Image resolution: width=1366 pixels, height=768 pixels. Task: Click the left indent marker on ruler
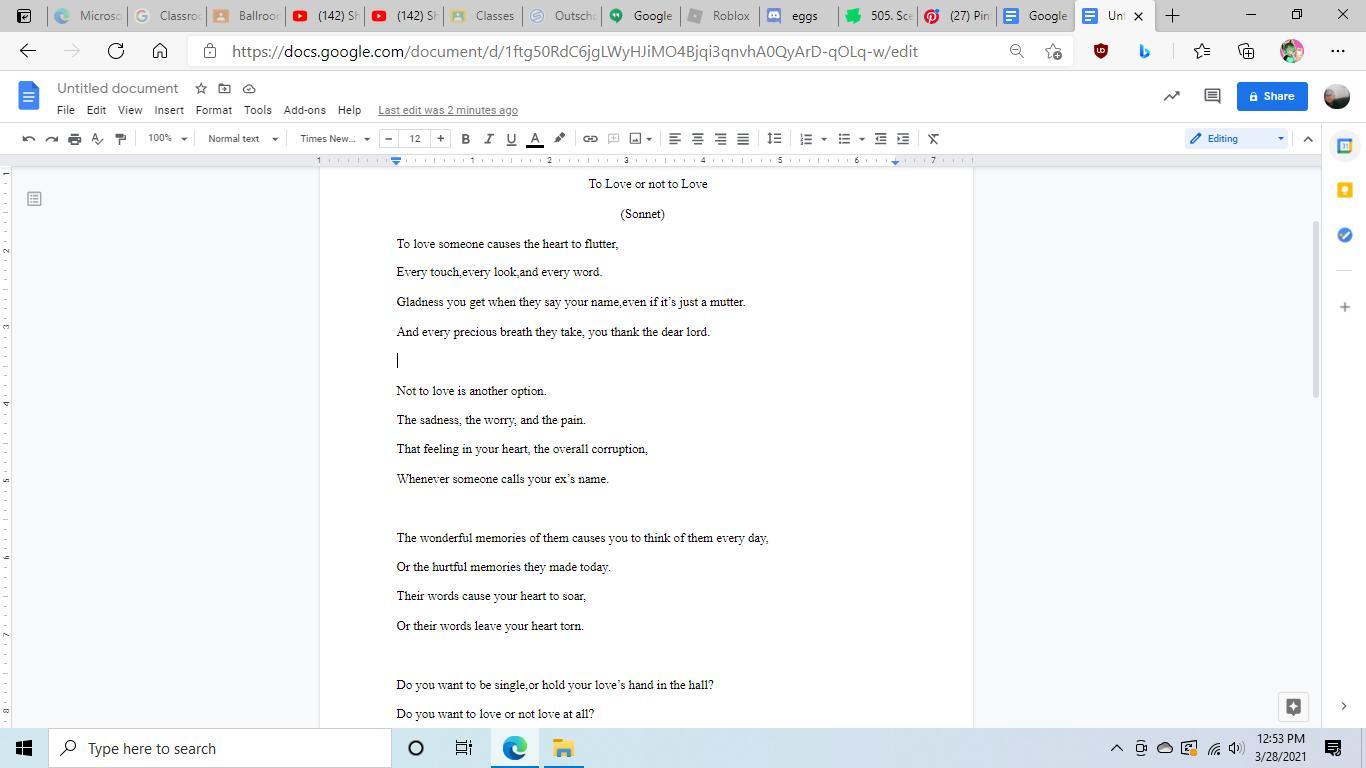(396, 161)
